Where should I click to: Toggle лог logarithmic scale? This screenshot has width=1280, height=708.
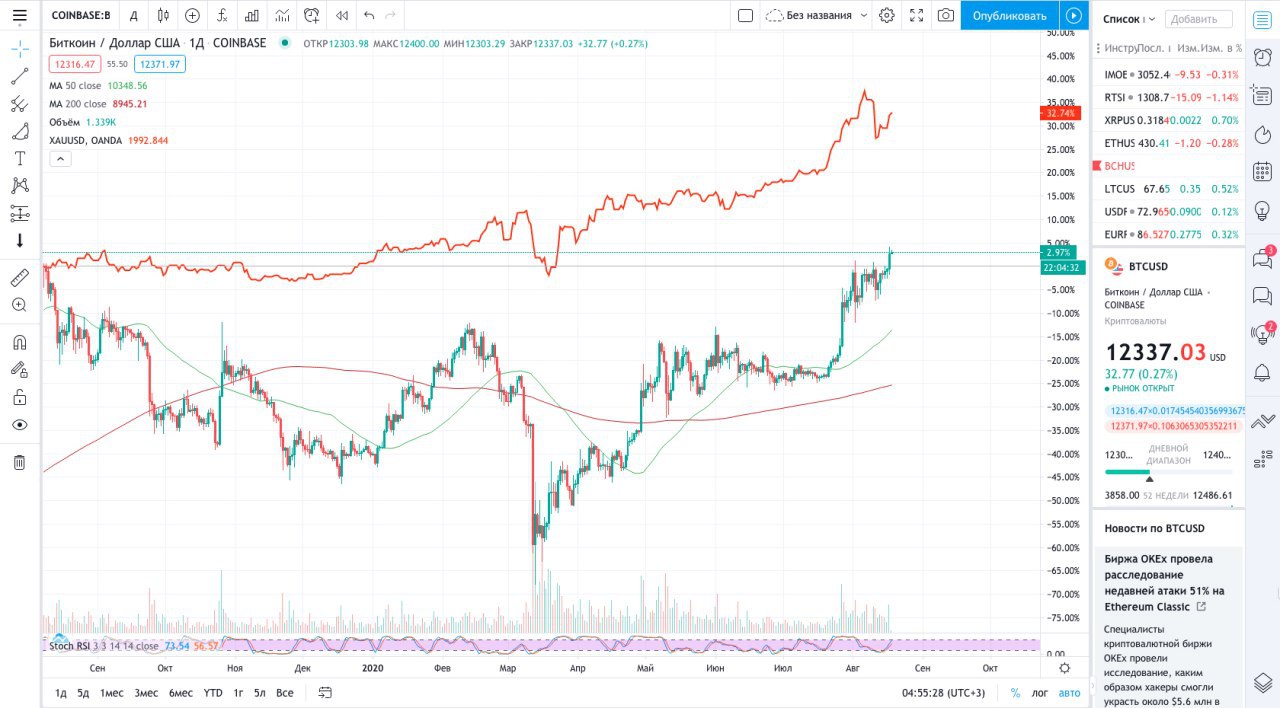point(1040,692)
